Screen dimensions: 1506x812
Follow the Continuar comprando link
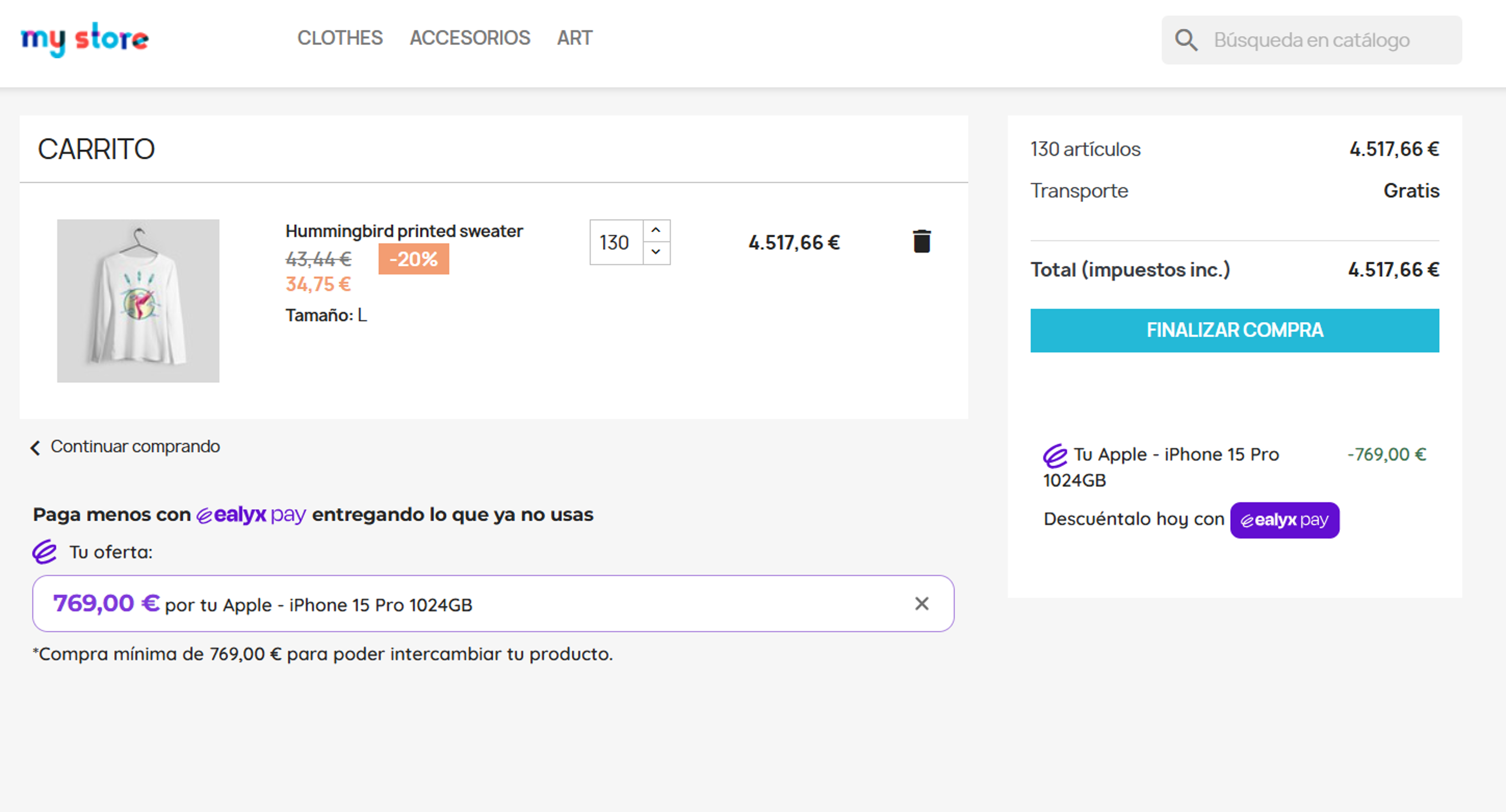click(135, 447)
